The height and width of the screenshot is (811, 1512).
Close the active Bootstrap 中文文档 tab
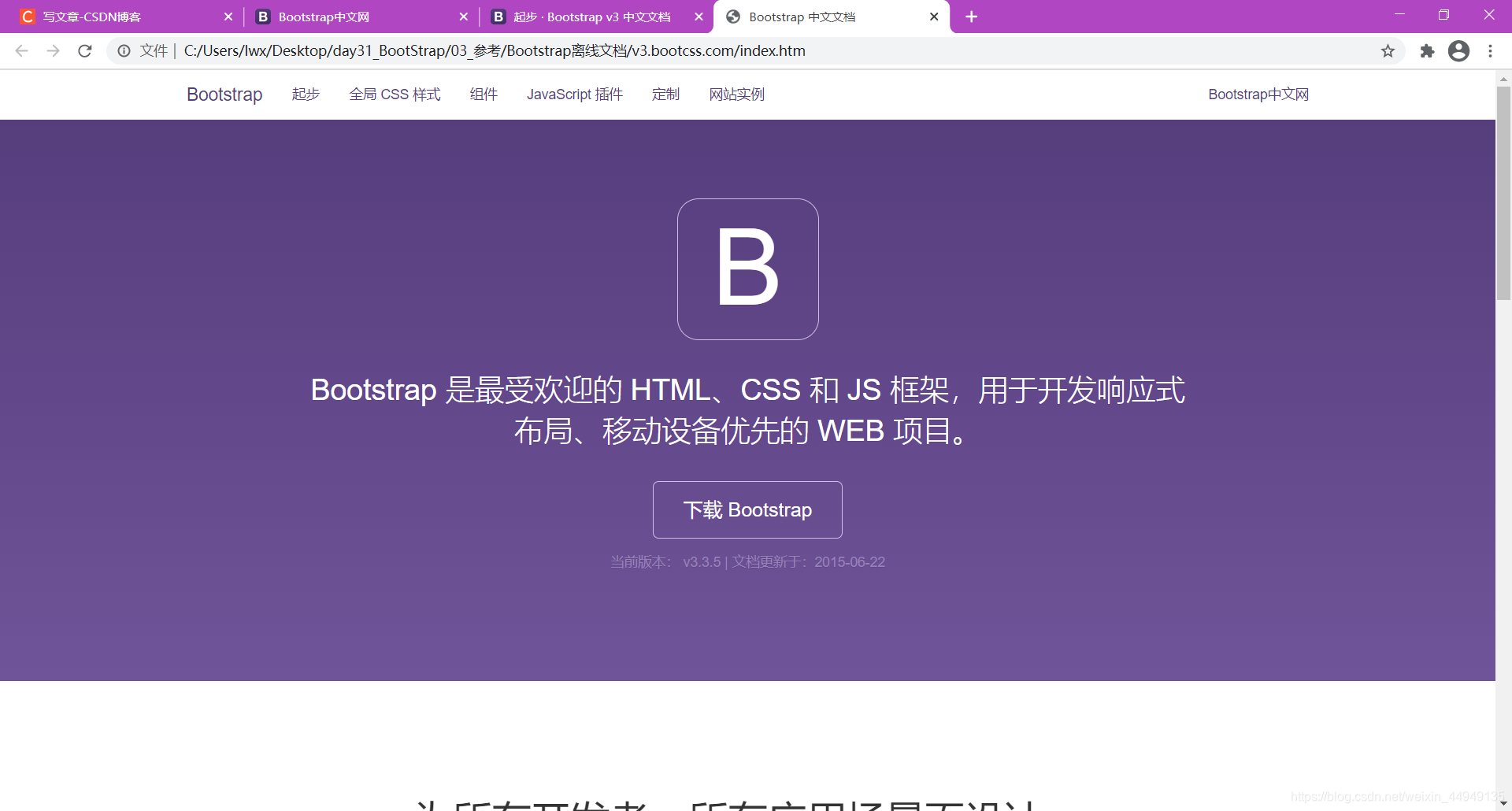934,17
